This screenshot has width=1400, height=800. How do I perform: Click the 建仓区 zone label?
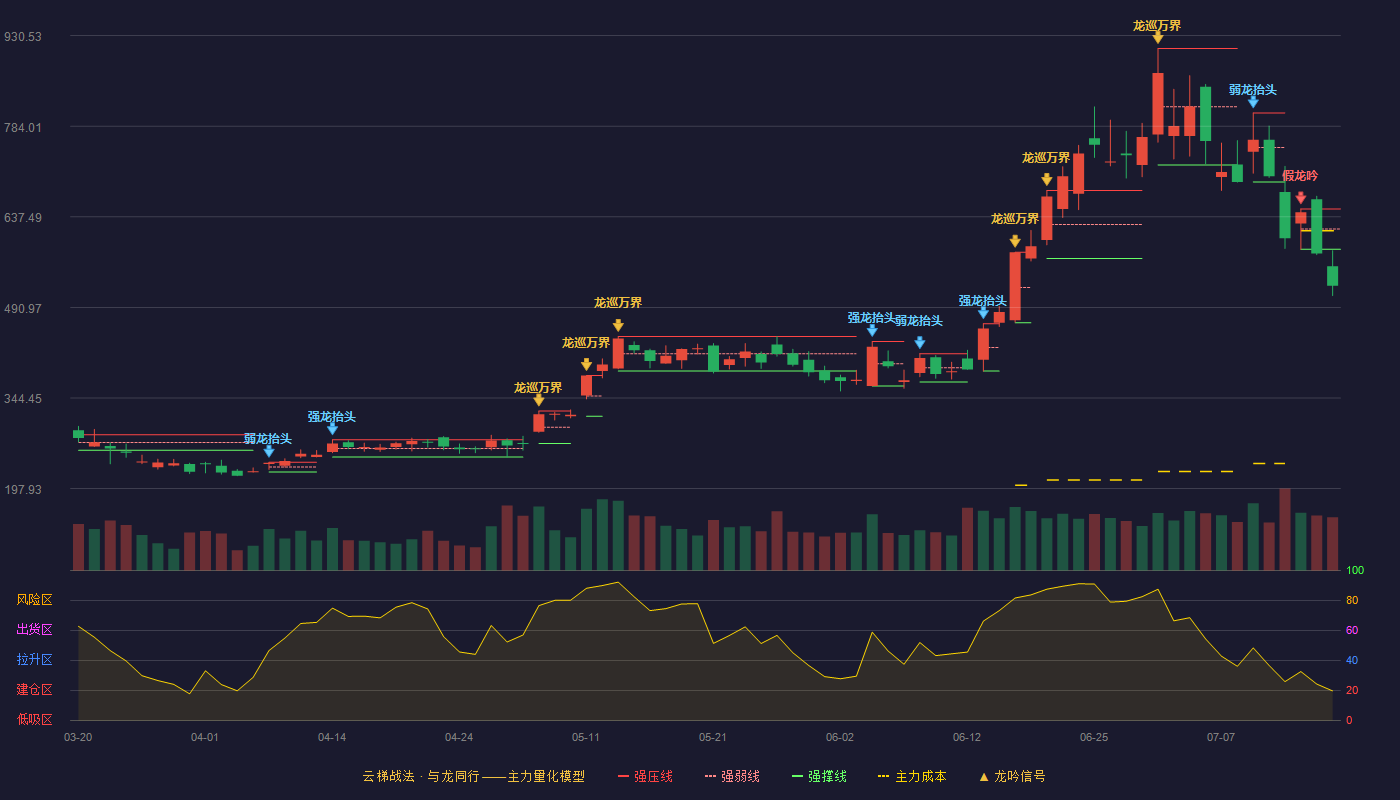pos(35,690)
